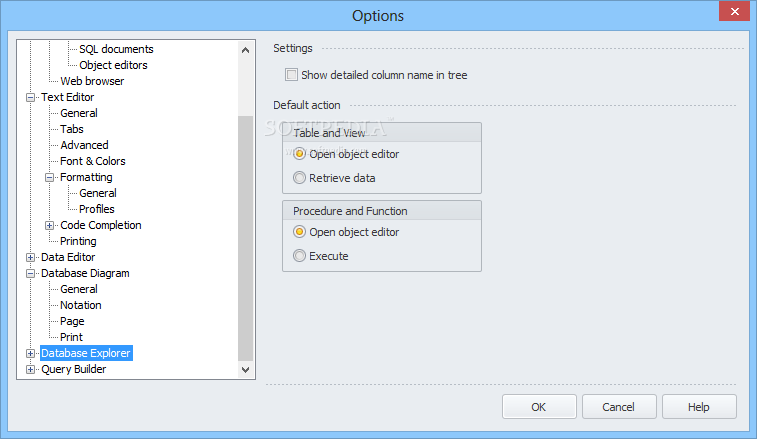
Task: Collapse the Text Editor tree node
Action: 30,97
